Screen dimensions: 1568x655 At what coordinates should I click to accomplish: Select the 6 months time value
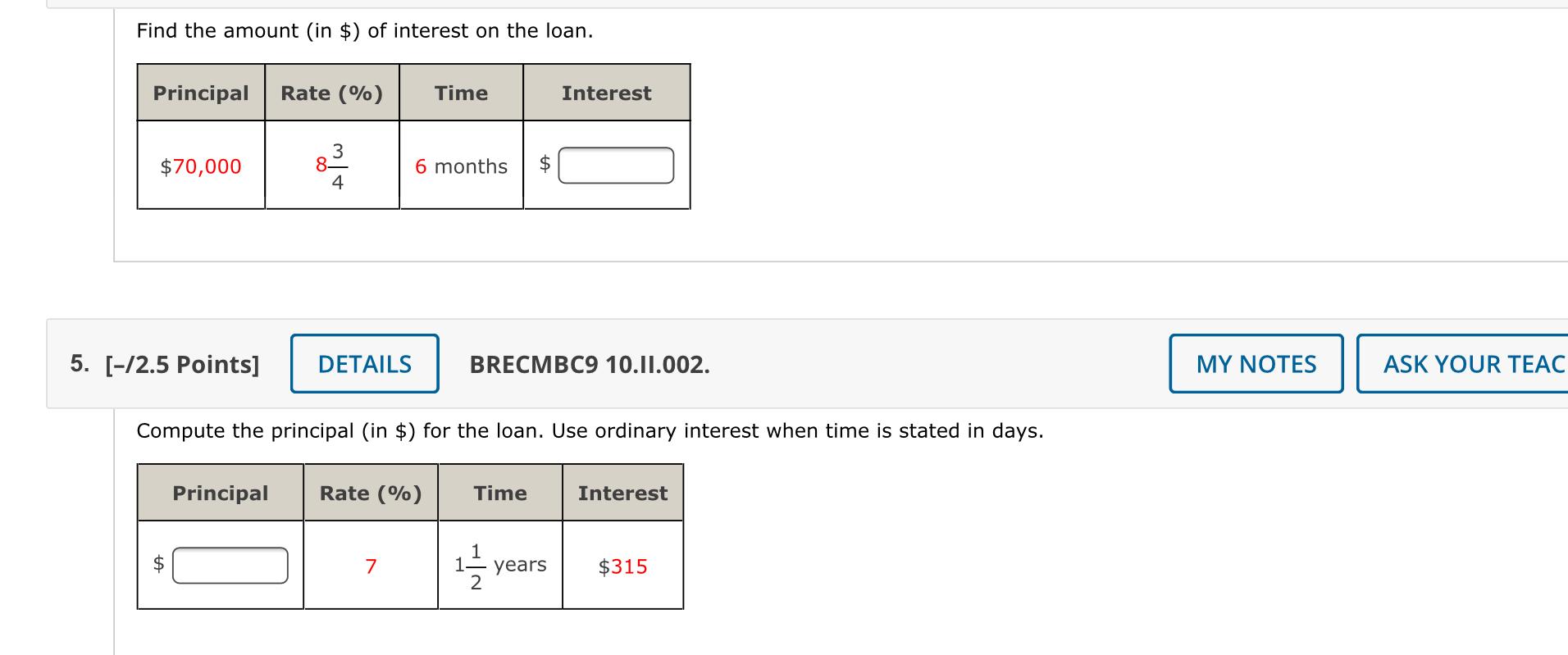[x=461, y=167]
